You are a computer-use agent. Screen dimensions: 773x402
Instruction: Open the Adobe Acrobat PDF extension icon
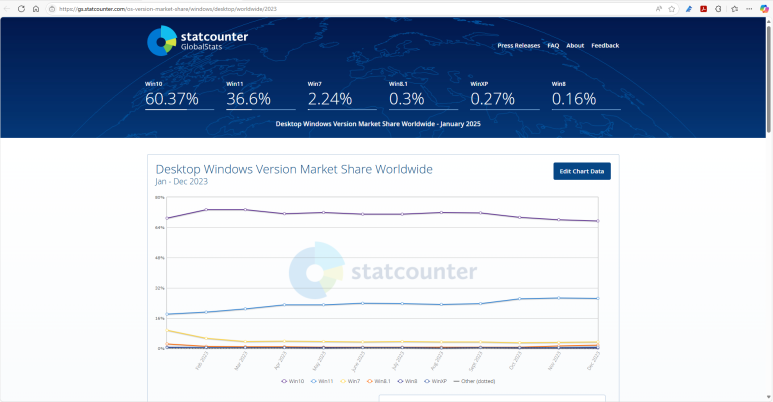pos(704,8)
